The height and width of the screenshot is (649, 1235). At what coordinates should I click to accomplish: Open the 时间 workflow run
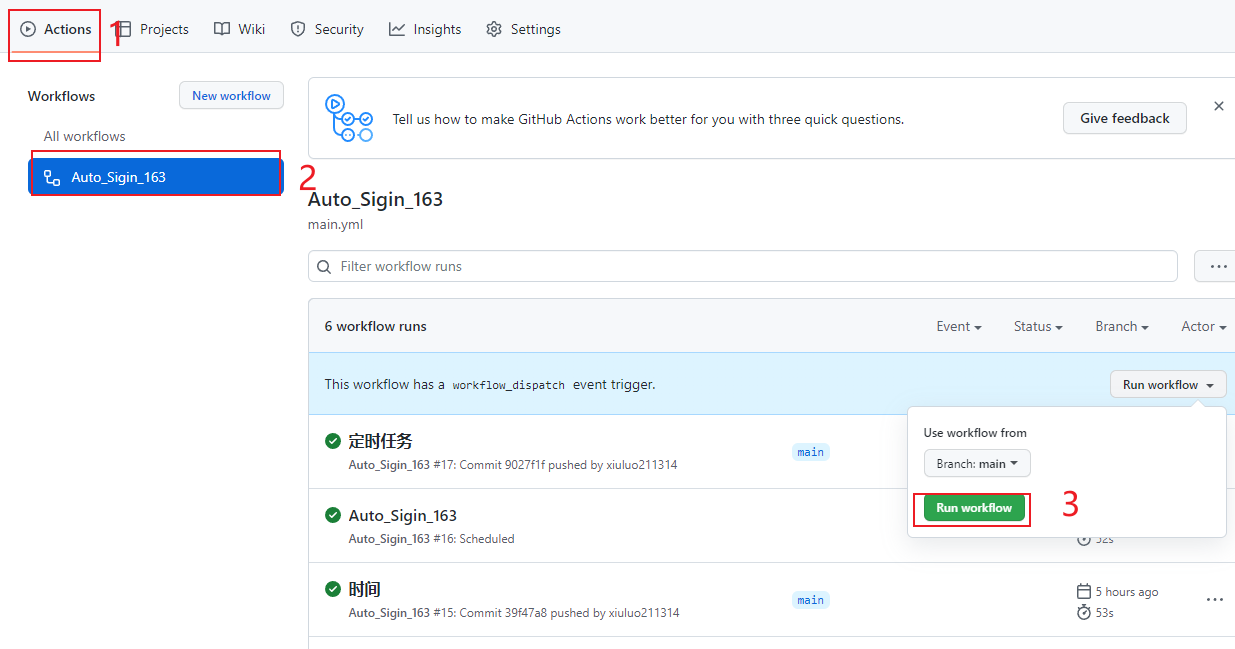click(364, 589)
